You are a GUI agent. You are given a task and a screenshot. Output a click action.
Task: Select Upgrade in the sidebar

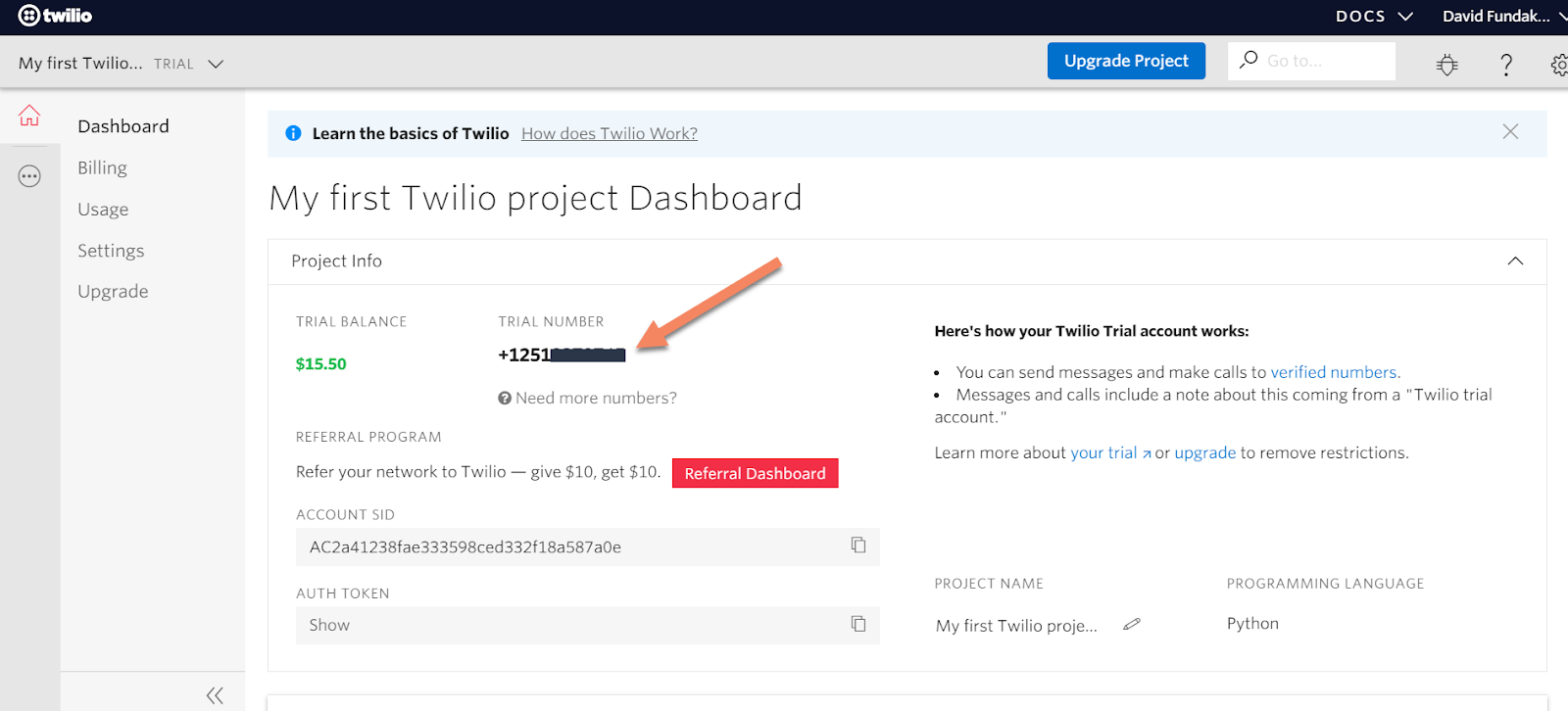point(113,291)
